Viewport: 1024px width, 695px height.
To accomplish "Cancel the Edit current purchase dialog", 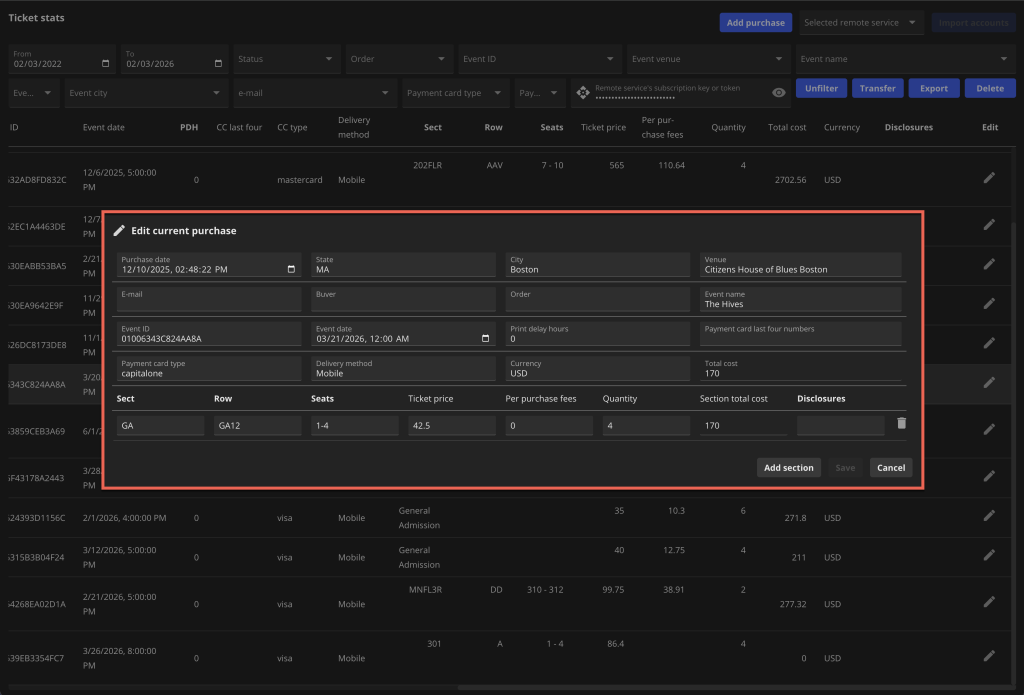I will [890, 467].
